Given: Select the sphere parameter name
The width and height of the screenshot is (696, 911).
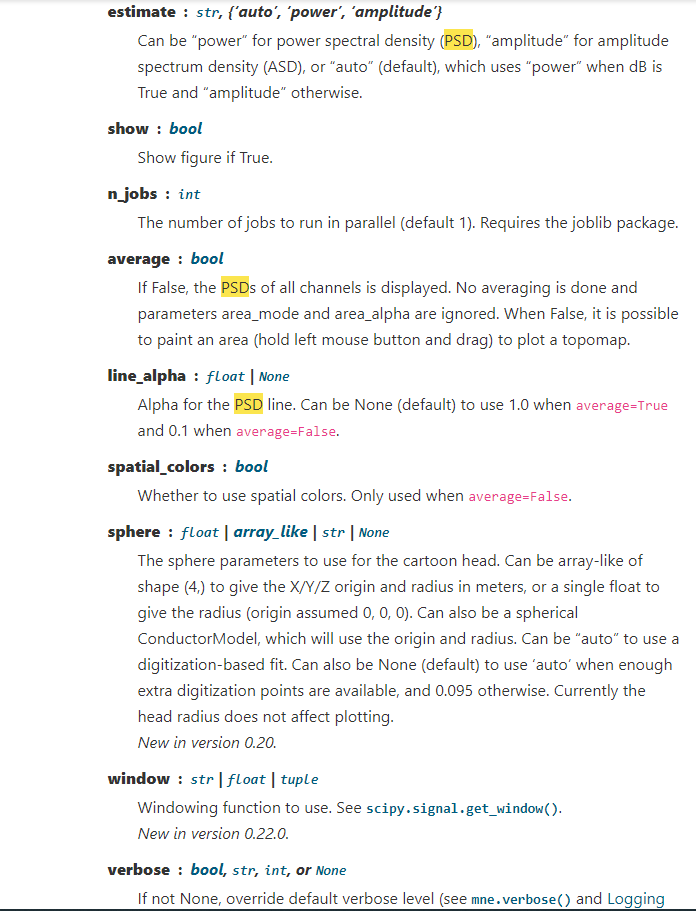Looking at the screenshot, I should tap(134, 532).
